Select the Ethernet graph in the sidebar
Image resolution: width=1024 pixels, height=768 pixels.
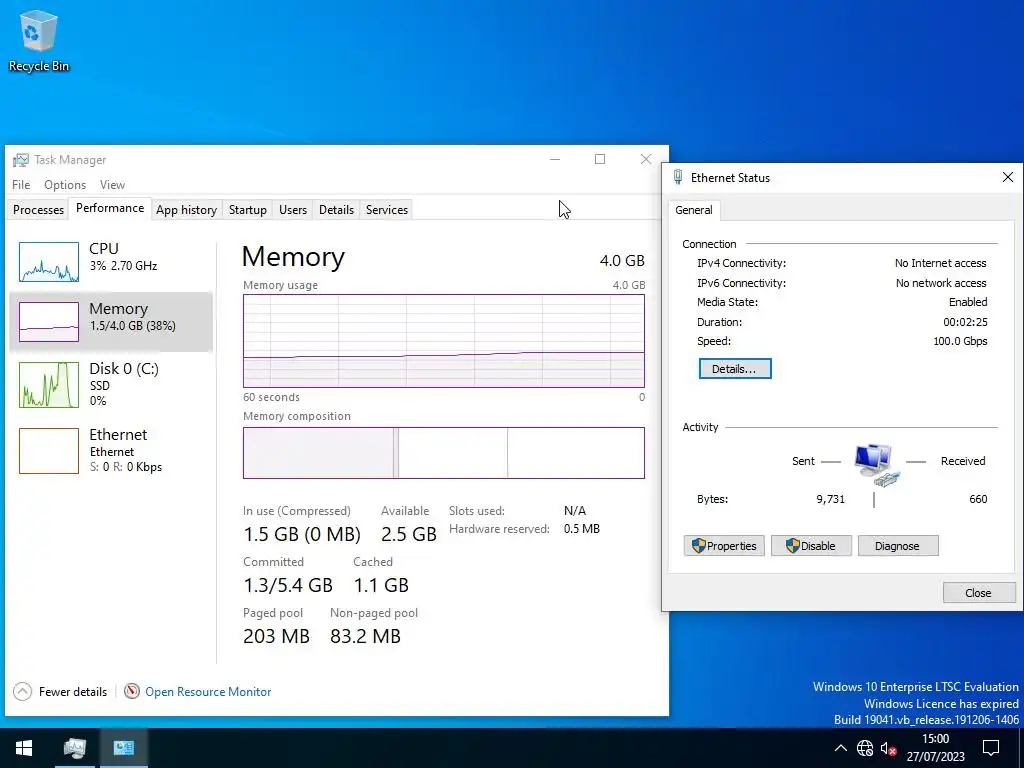point(49,451)
